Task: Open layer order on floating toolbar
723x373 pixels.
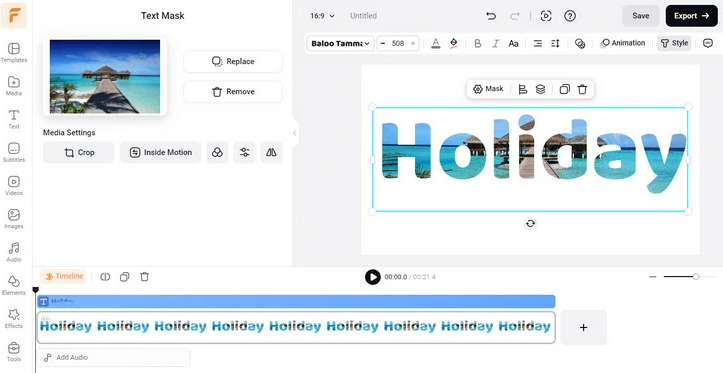Action: click(540, 89)
